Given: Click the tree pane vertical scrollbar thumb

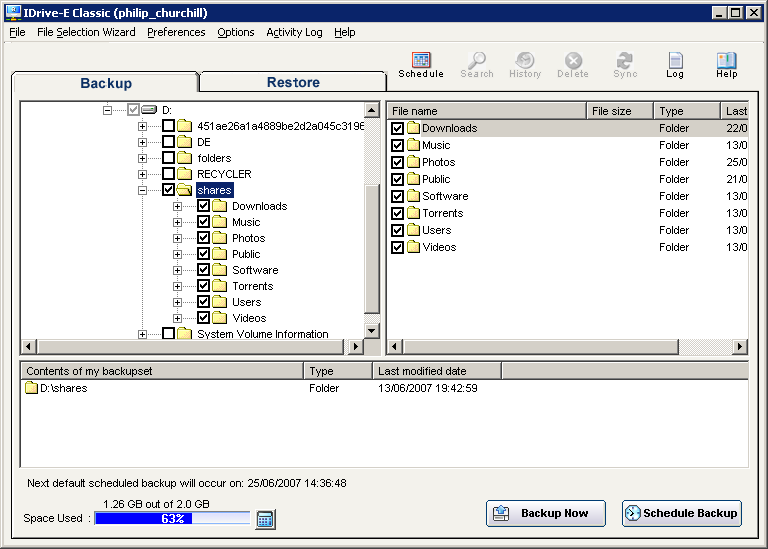Looking at the screenshot, I should point(372,249).
